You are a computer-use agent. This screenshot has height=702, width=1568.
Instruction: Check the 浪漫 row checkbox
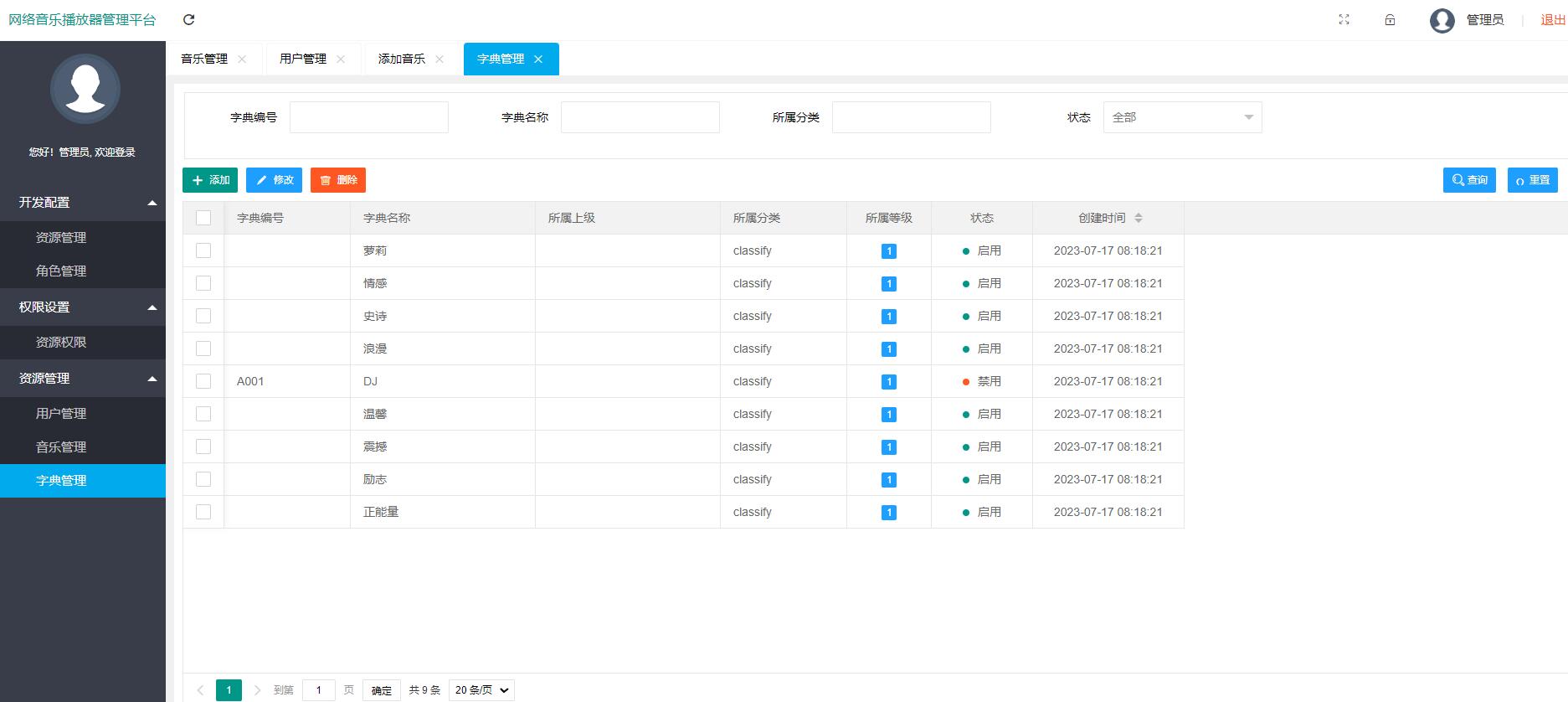pyautogui.click(x=203, y=348)
